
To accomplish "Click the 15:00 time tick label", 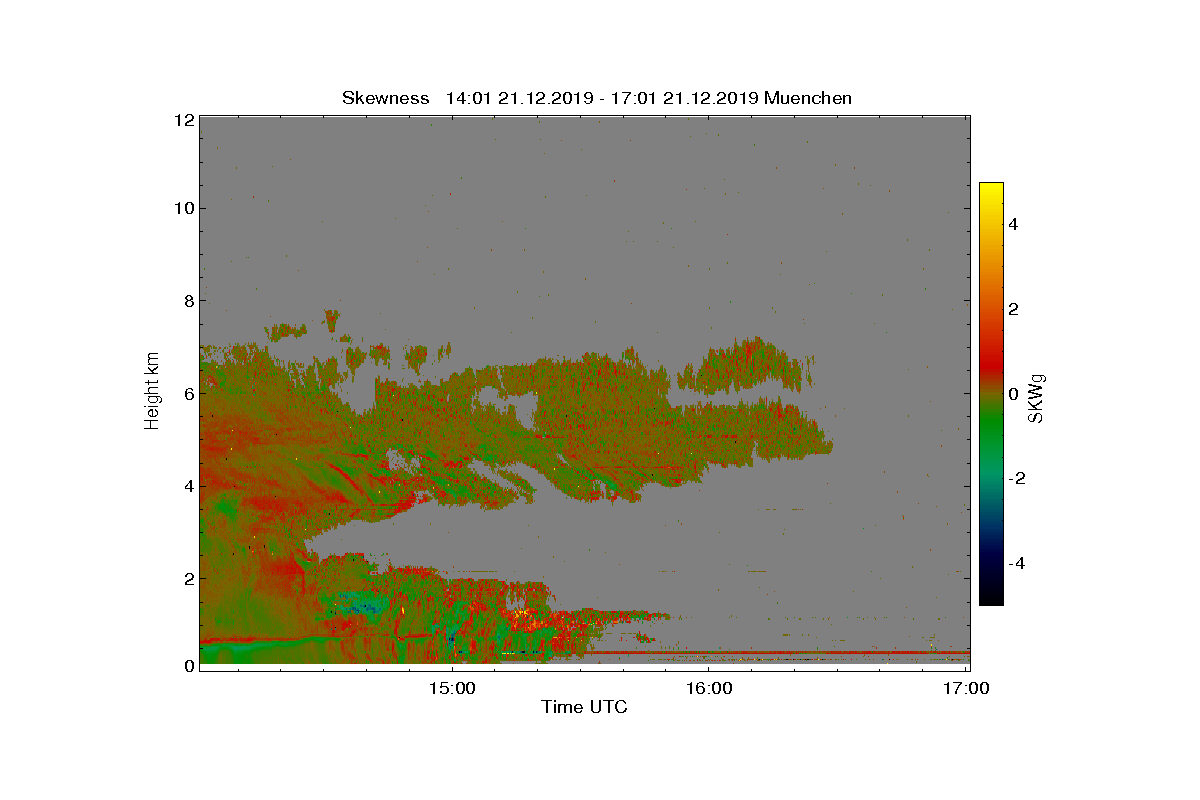I will tap(452, 688).
